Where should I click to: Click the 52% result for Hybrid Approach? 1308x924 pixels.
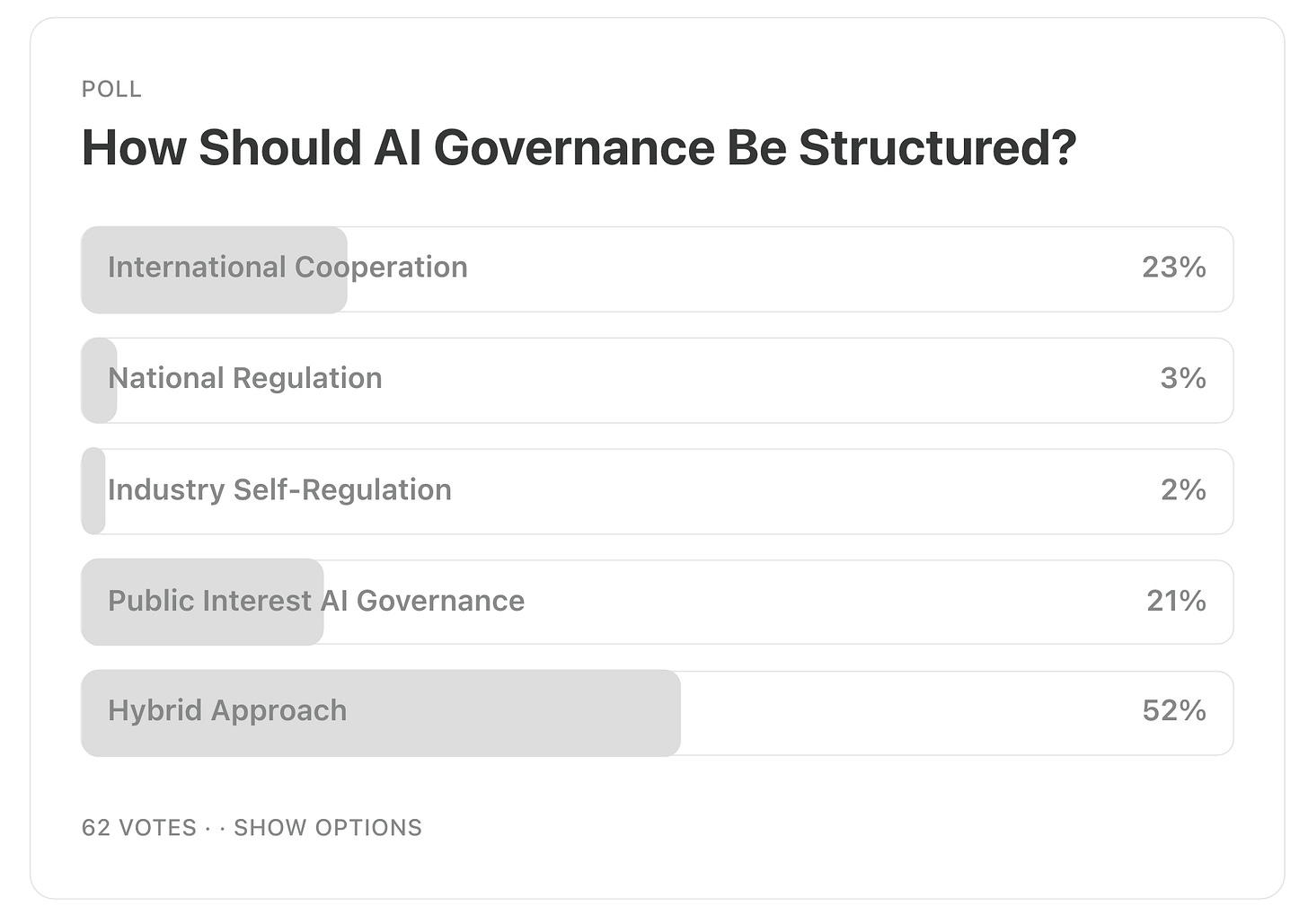point(1174,710)
